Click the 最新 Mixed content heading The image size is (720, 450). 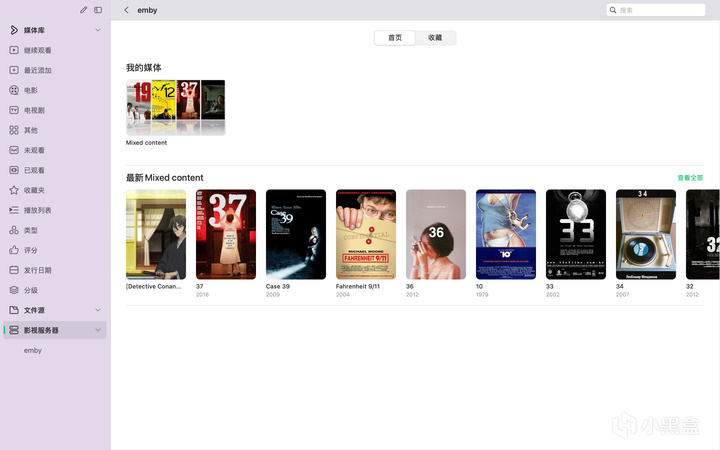coord(165,178)
